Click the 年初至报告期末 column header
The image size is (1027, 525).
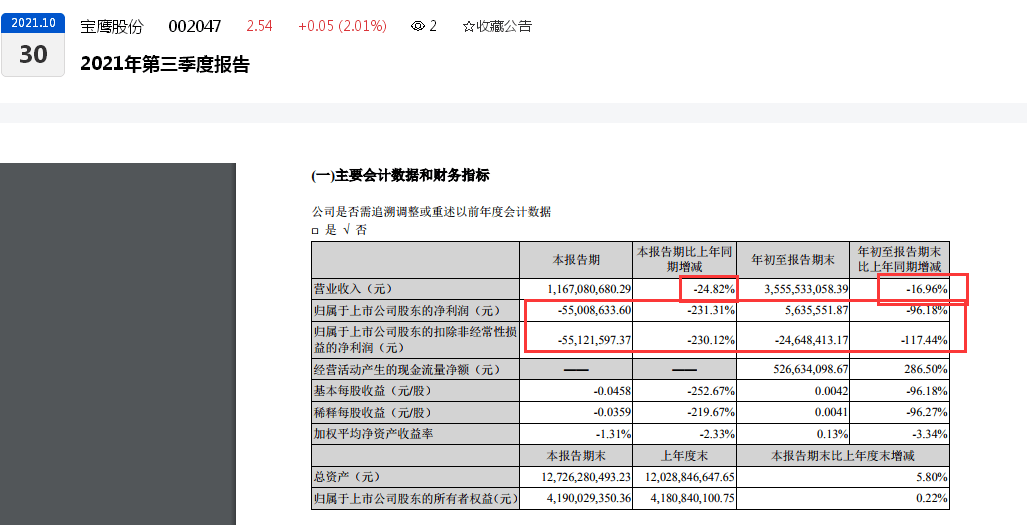793,259
